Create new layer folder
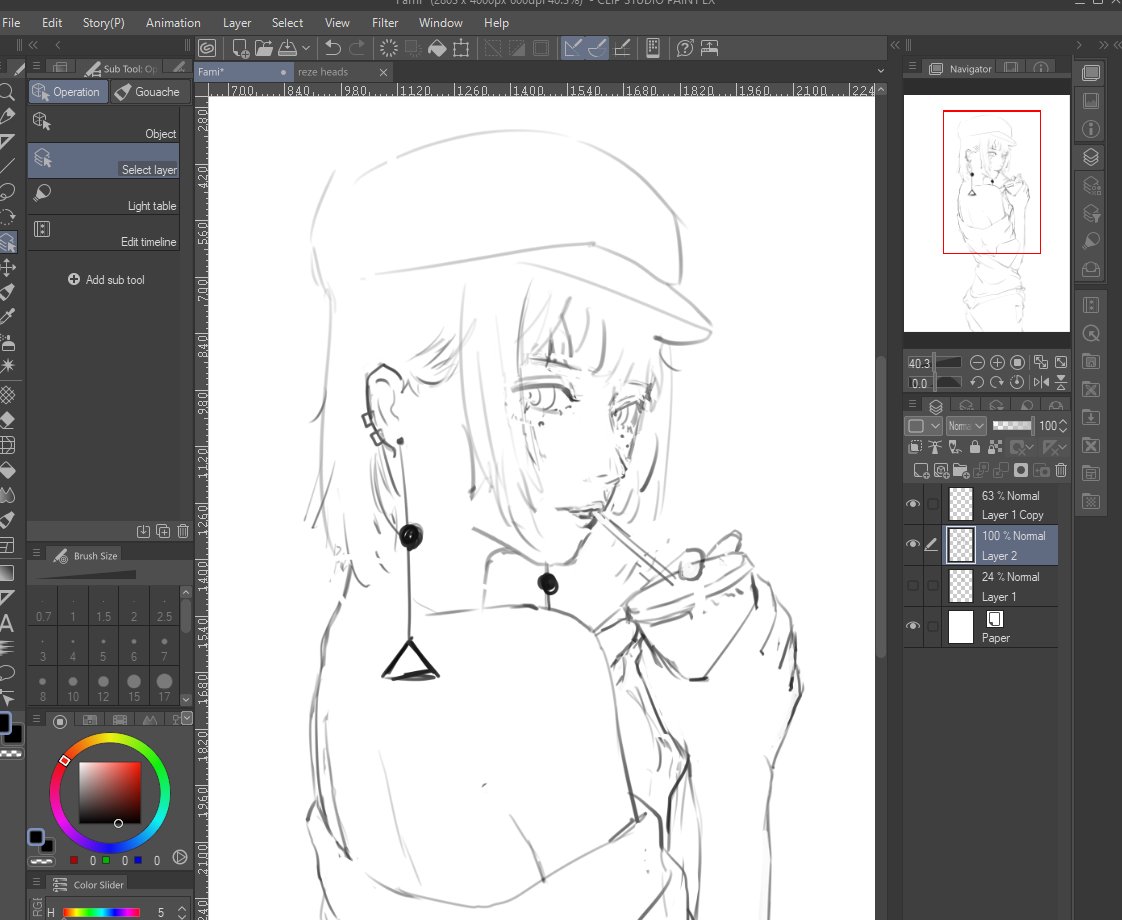Image resolution: width=1122 pixels, height=920 pixels. pos(961,470)
